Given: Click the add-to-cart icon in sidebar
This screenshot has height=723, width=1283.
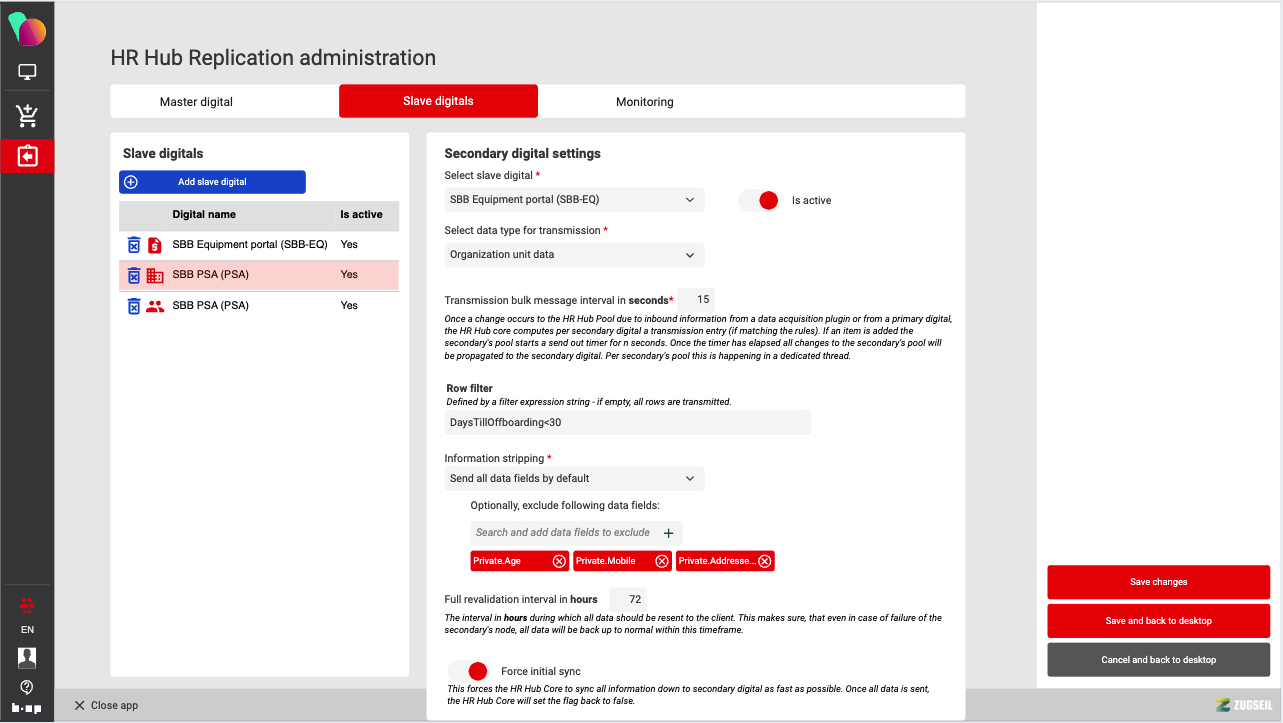Looking at the screenshot, I should pos(27,116).
